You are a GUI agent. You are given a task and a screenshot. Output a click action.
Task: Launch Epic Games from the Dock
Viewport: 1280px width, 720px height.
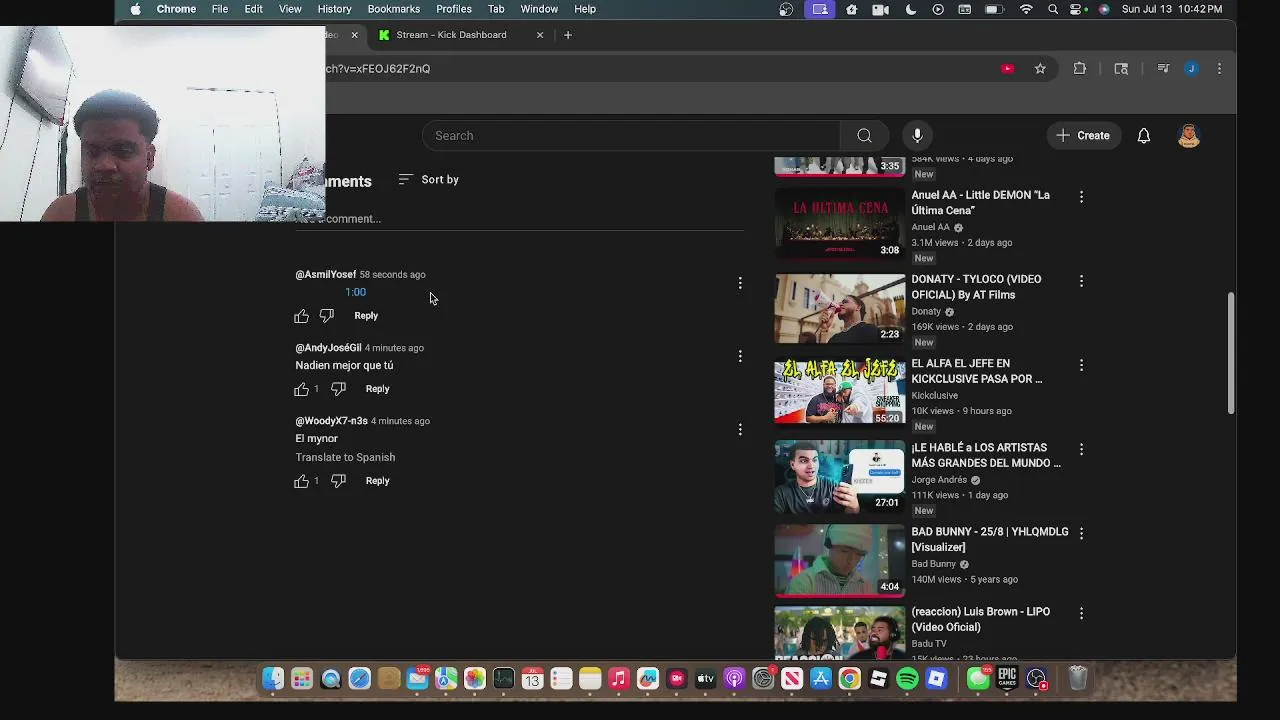coord(1007,679)
